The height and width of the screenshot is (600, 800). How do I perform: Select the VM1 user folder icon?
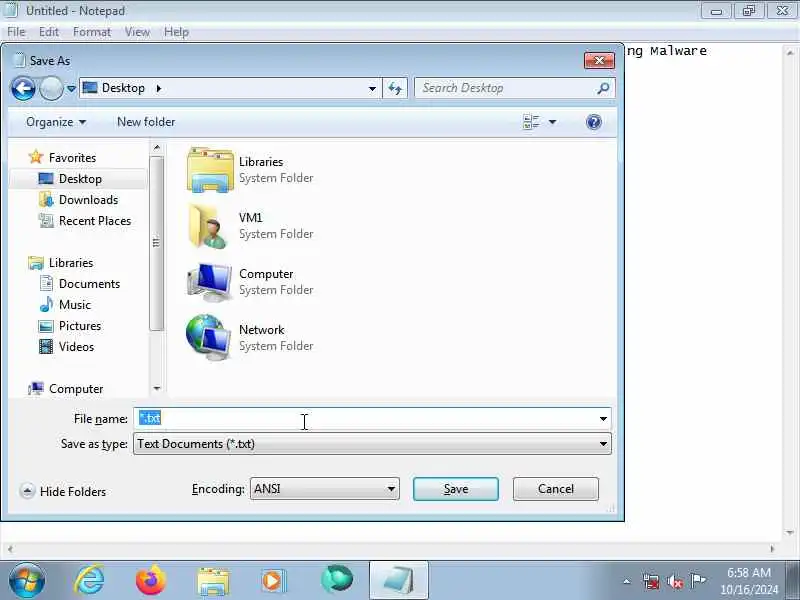point(208,226)
